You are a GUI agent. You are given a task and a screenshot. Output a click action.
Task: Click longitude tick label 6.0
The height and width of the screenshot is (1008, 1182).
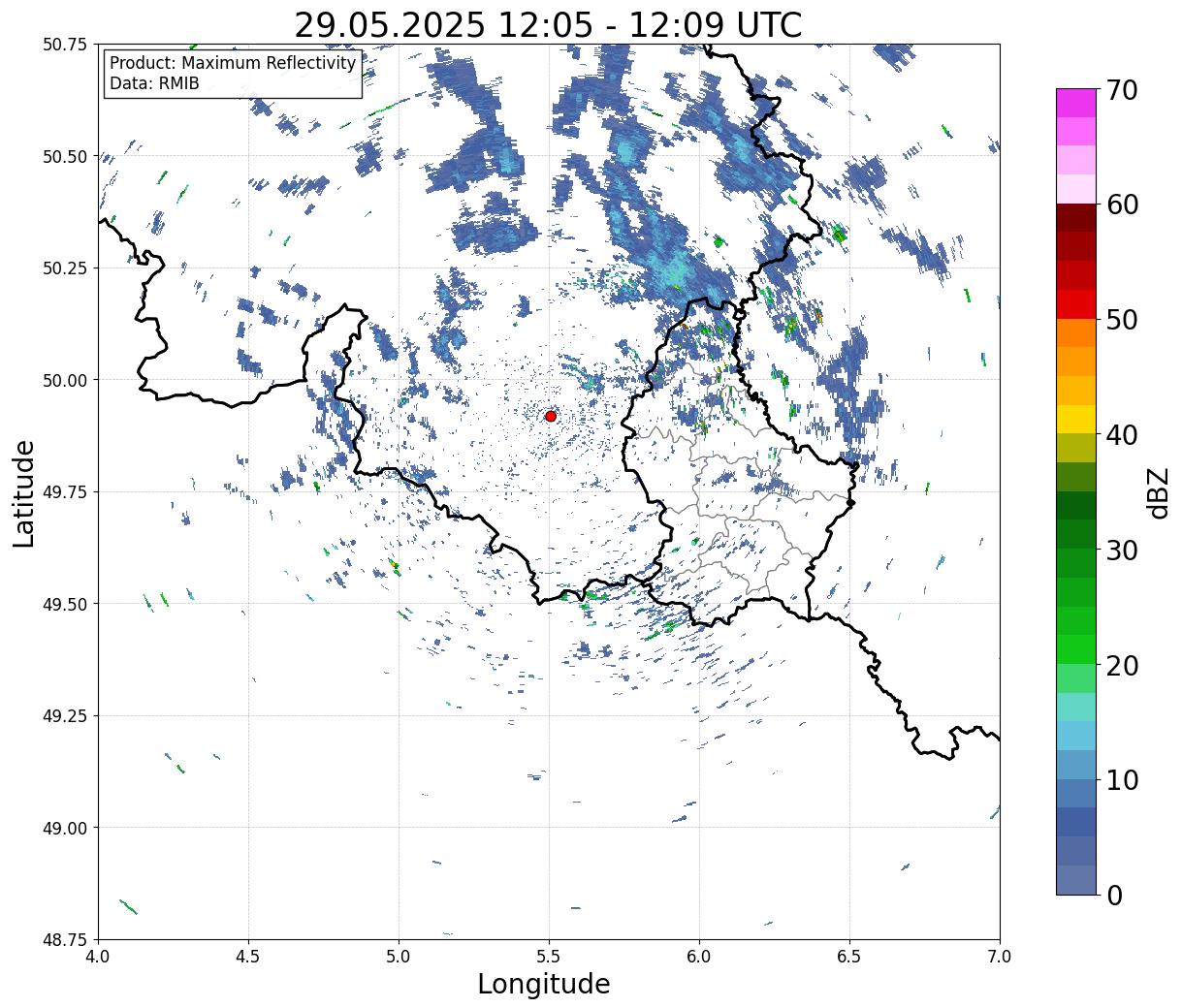(x=699, y=956)
